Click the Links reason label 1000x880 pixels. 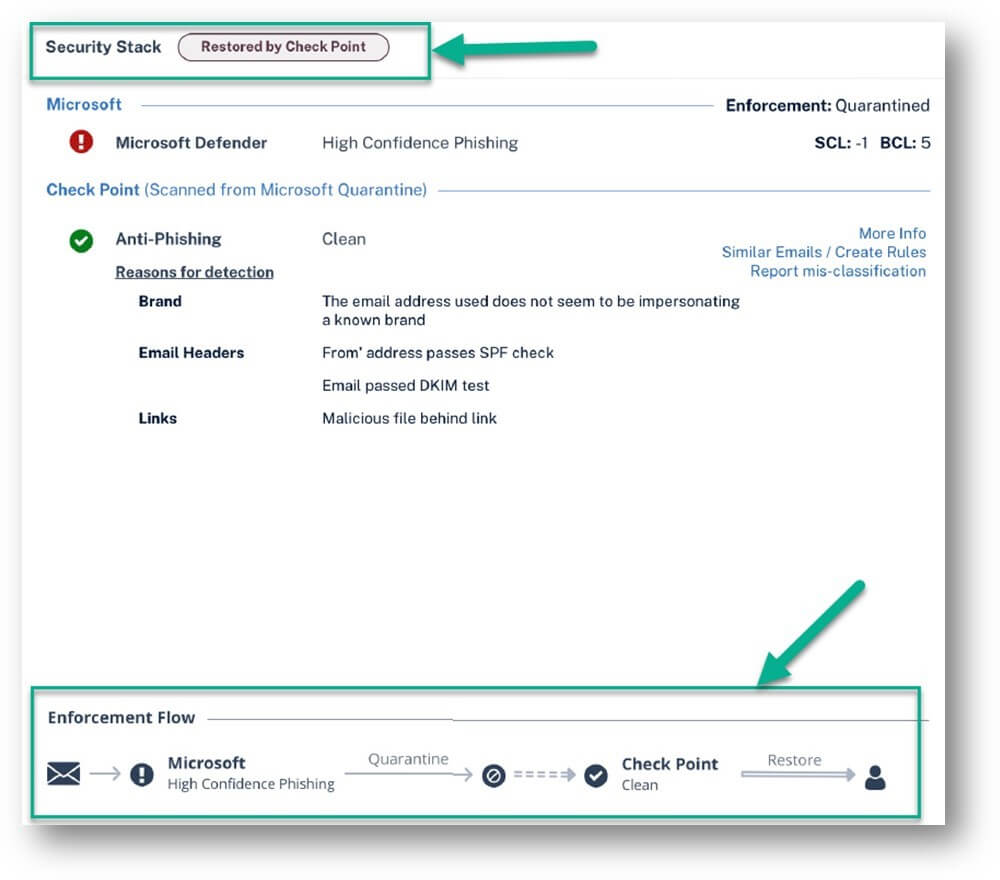pos(158,418)
